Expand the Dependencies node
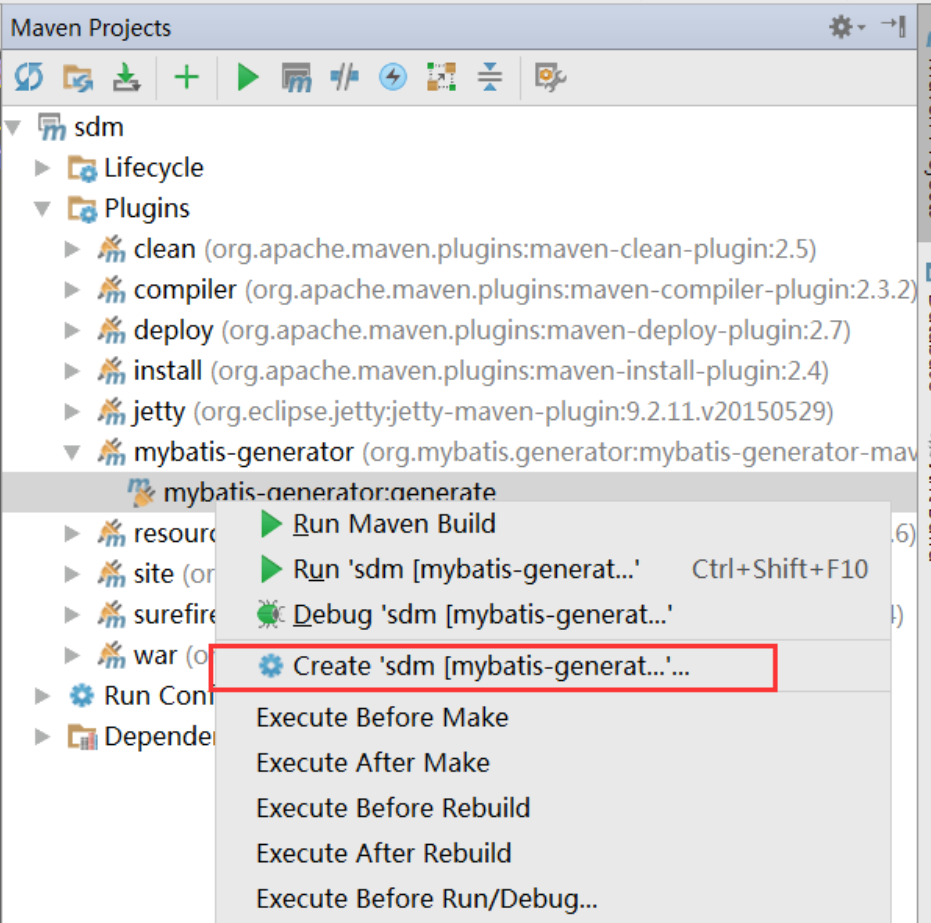Image resolution: width=931 pixels, height=923 pixels. (x=42, y=737)
